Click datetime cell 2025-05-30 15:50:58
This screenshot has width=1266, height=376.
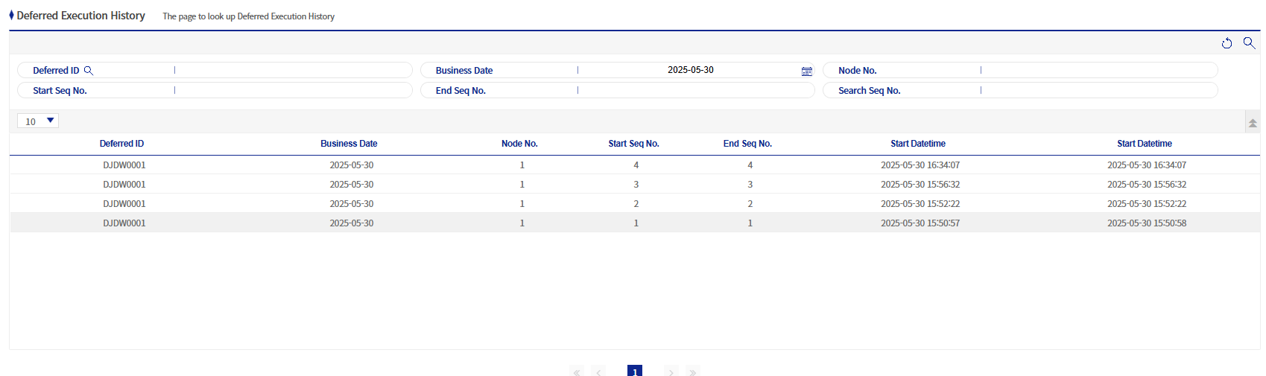click(1147, 224)
